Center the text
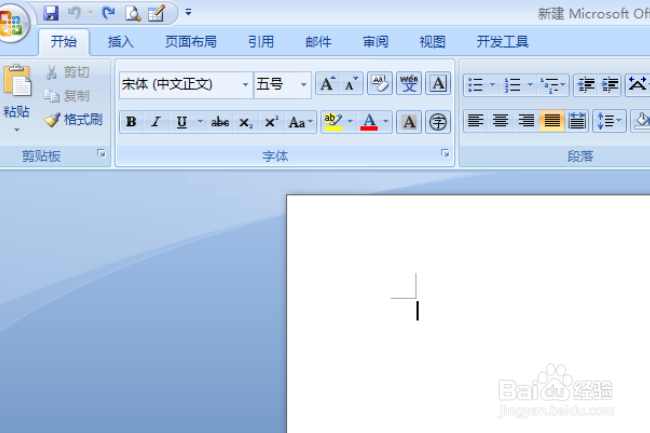Screen dimensions: 650x433 click(x=501, y=121)
